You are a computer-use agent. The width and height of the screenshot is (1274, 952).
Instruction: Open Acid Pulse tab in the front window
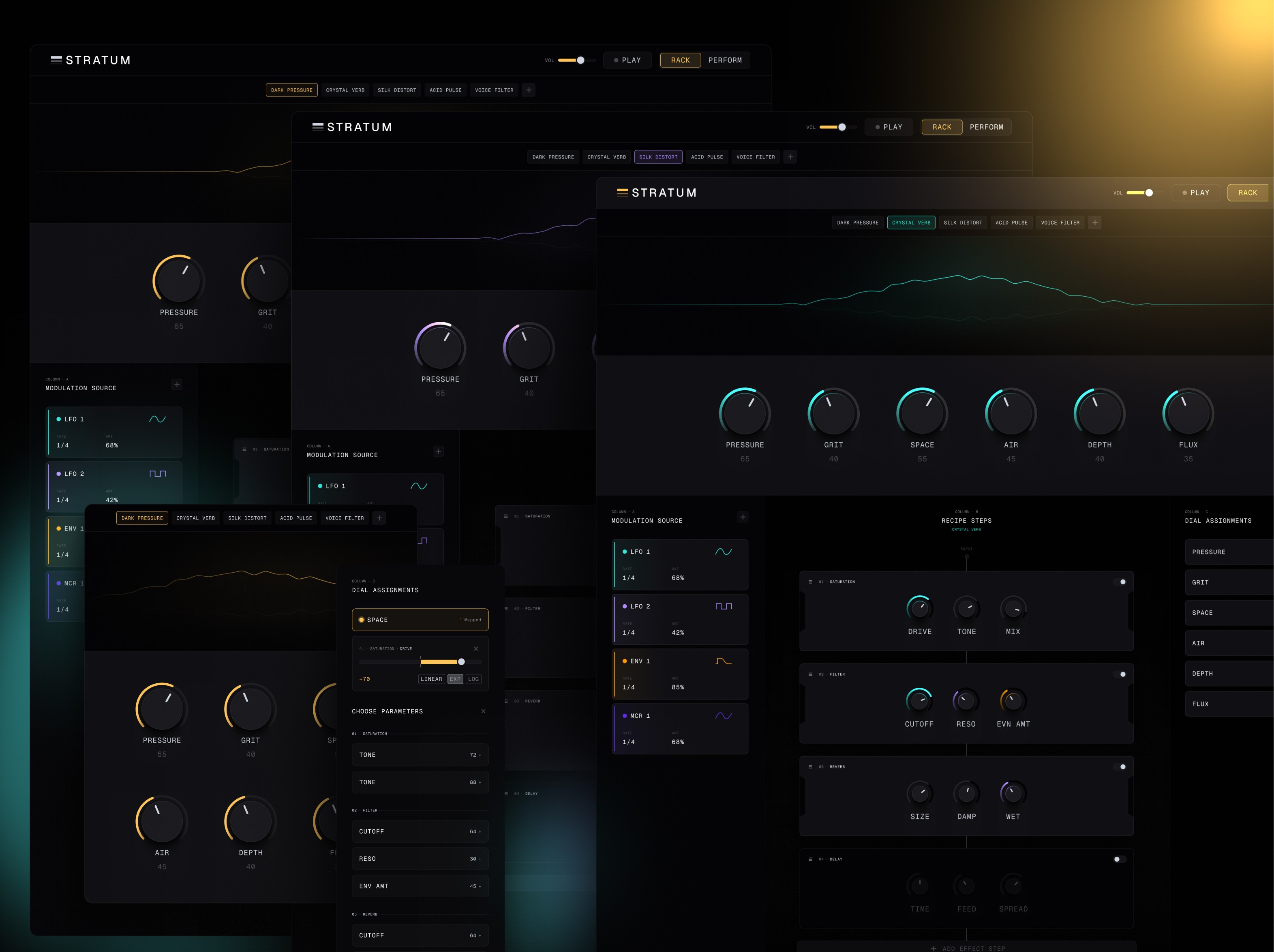(1011, 223)
